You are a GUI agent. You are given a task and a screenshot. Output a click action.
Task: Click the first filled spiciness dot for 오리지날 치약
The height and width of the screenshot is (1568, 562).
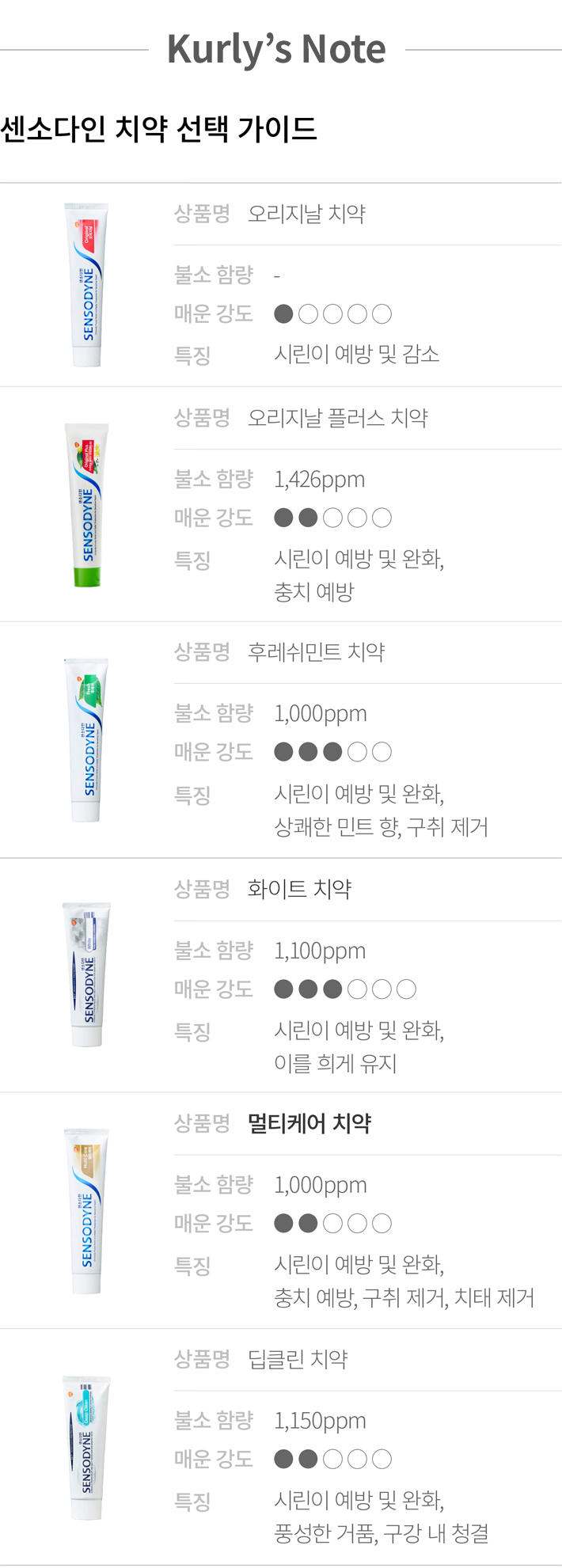(283, 314)
